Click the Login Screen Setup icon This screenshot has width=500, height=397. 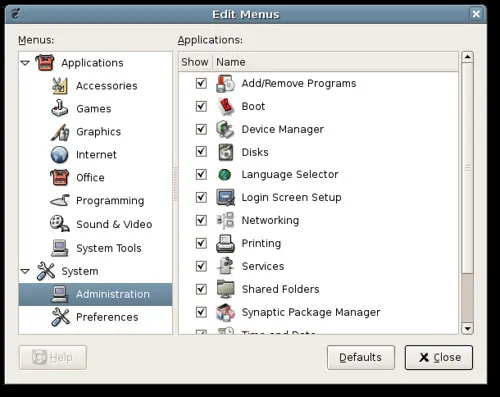tap(226, 197)
